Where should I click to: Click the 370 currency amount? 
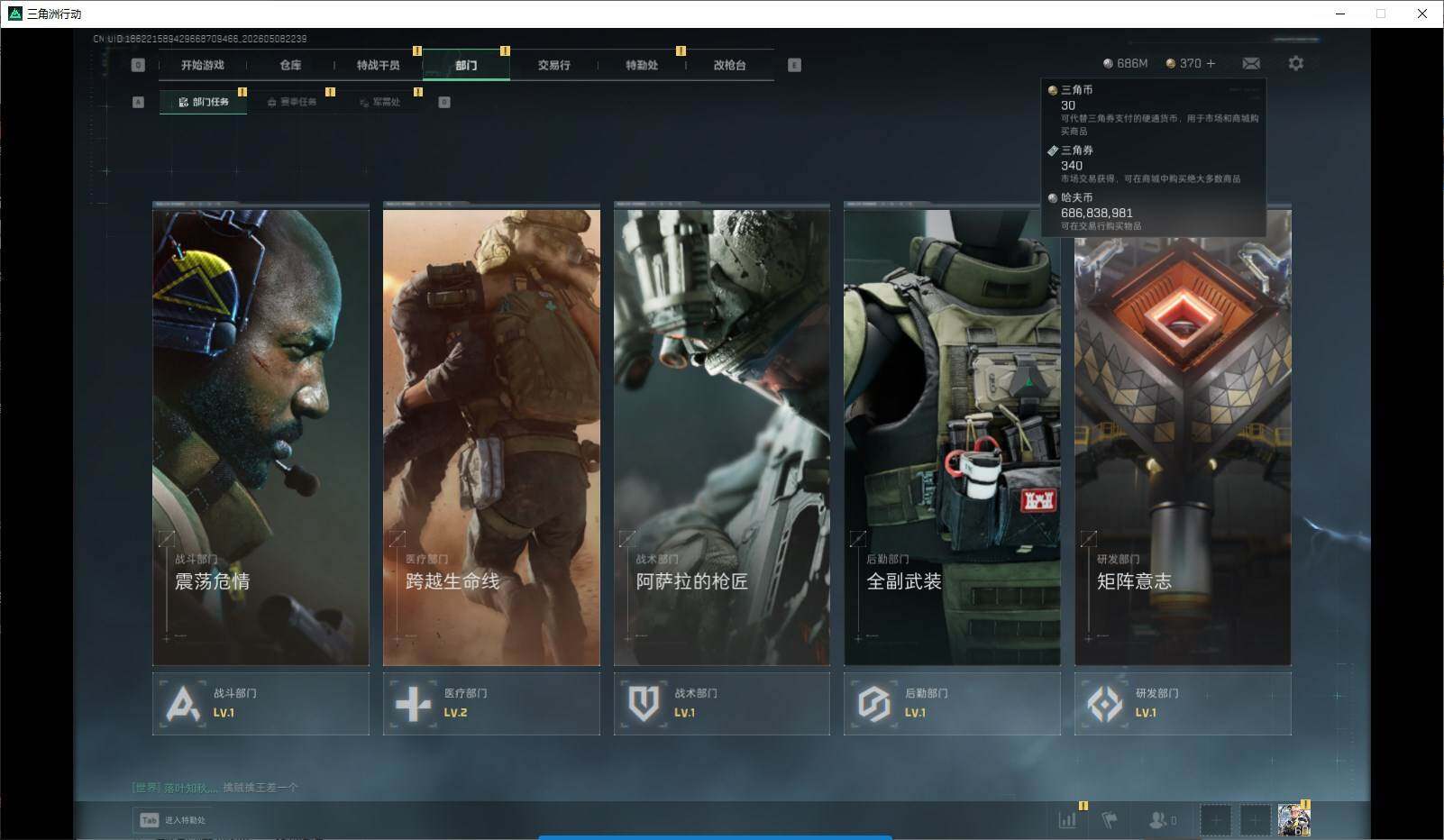[1190, 63]
